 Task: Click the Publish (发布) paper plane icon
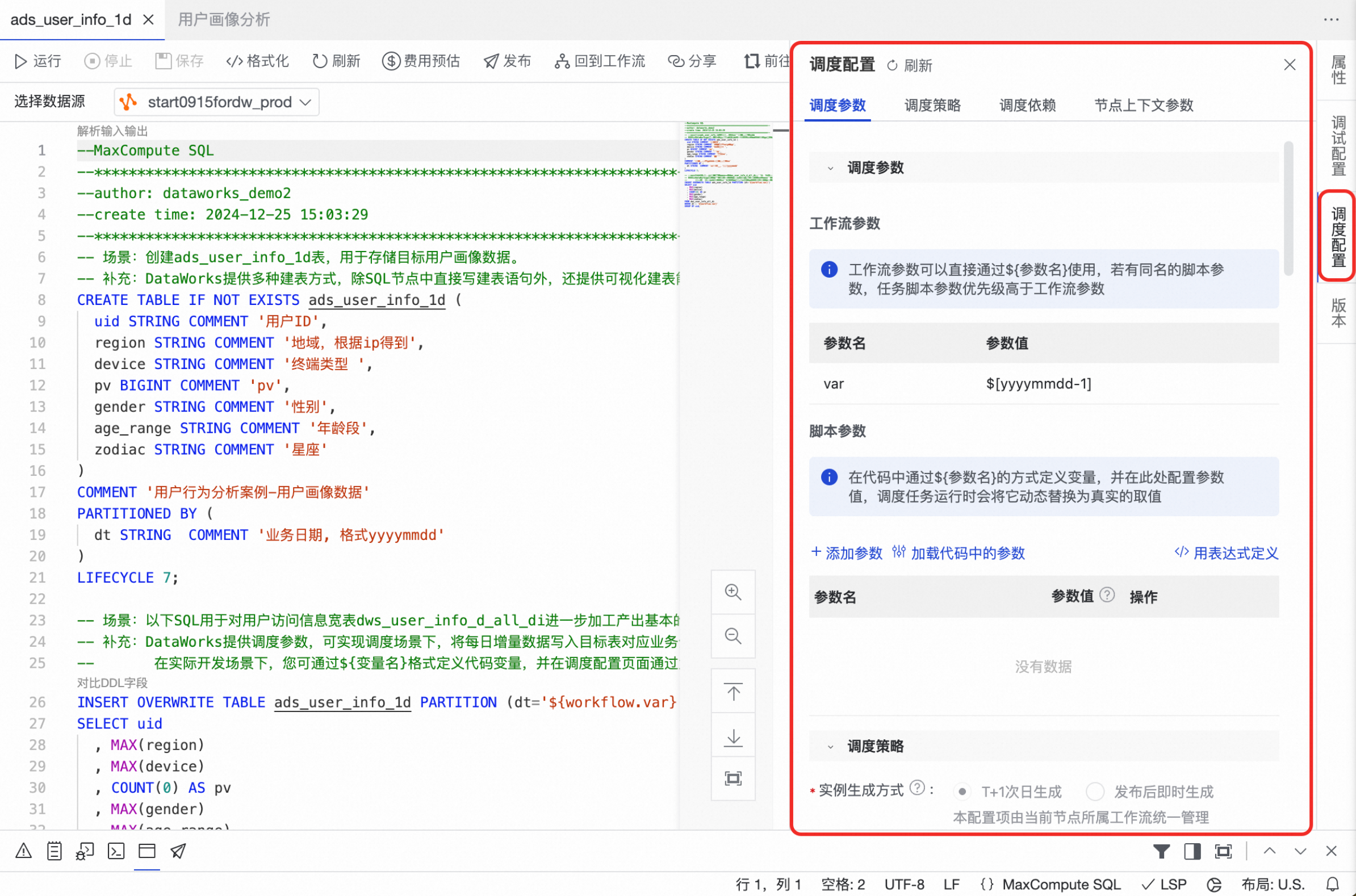(491, 61)
